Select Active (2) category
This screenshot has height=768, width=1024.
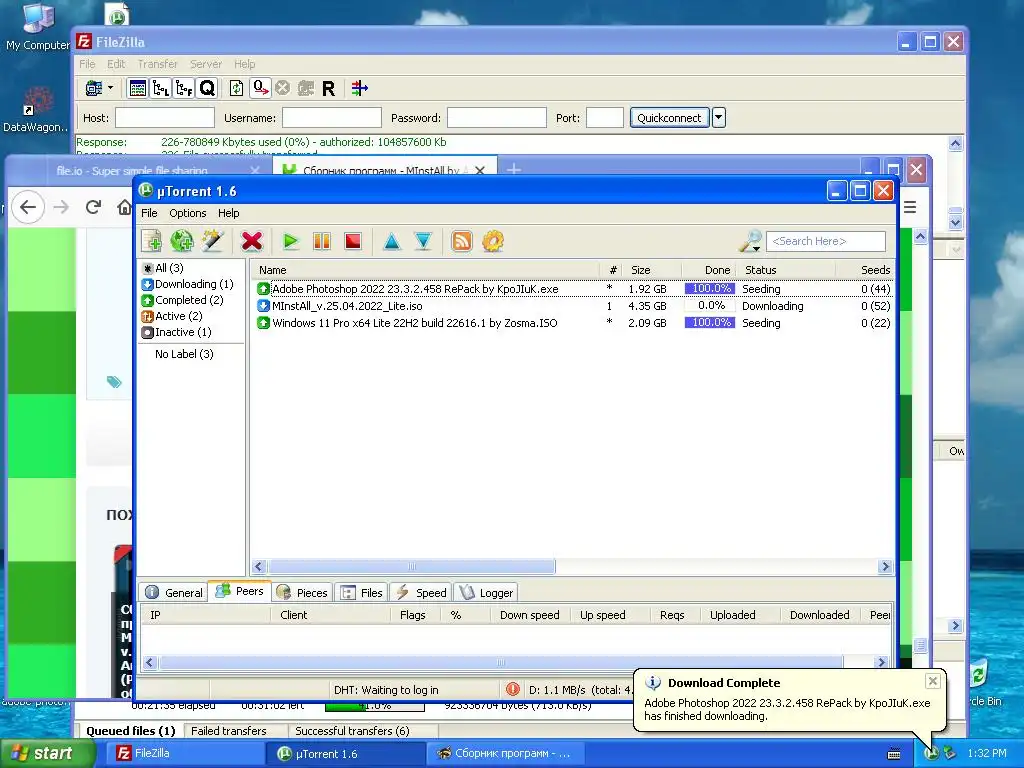coord(172,316)
